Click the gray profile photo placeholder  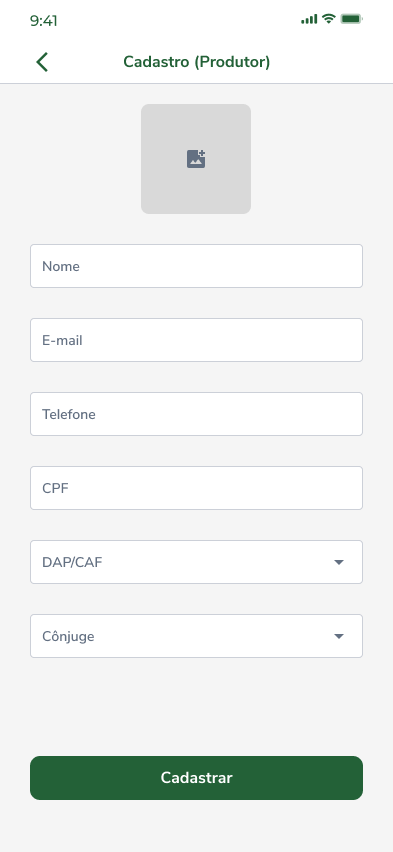tap(196, 159)
